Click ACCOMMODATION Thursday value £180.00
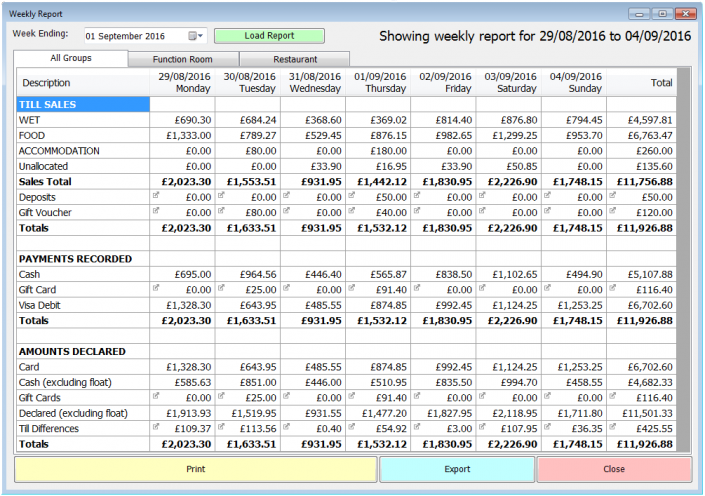This screenshot has width=705, height=496. 388,151
